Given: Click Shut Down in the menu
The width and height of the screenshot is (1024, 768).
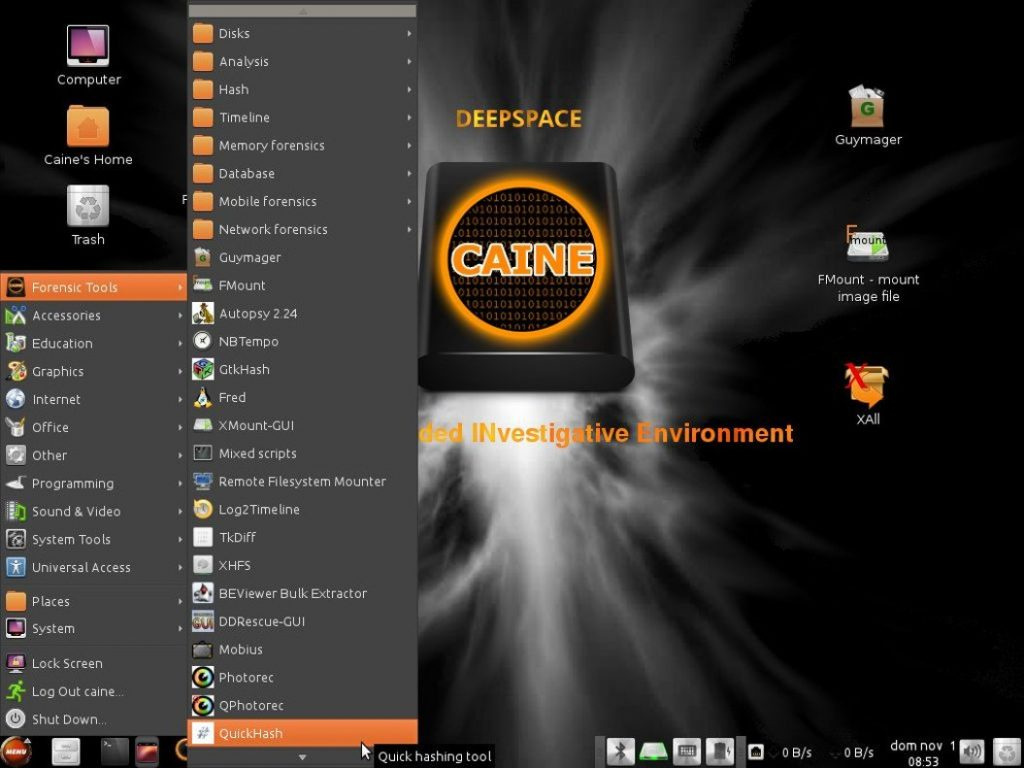Looking at the screenshot, I should 68,719.
